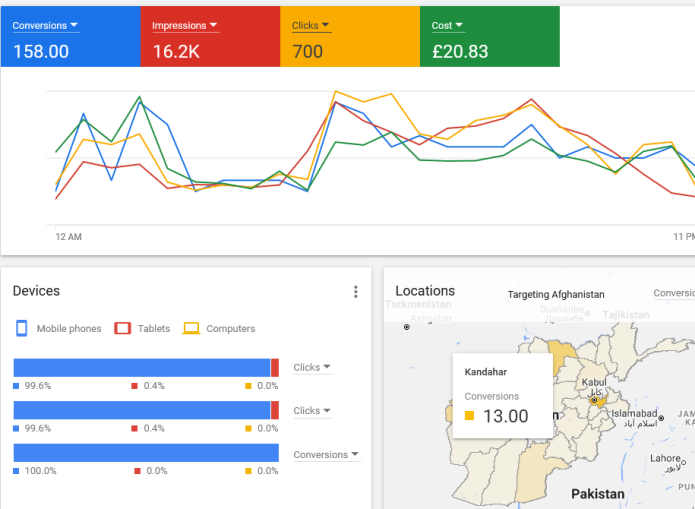Expand second Clicks dropdown in Devices
This screenshot has width=695, height=509.
point(313,410)
